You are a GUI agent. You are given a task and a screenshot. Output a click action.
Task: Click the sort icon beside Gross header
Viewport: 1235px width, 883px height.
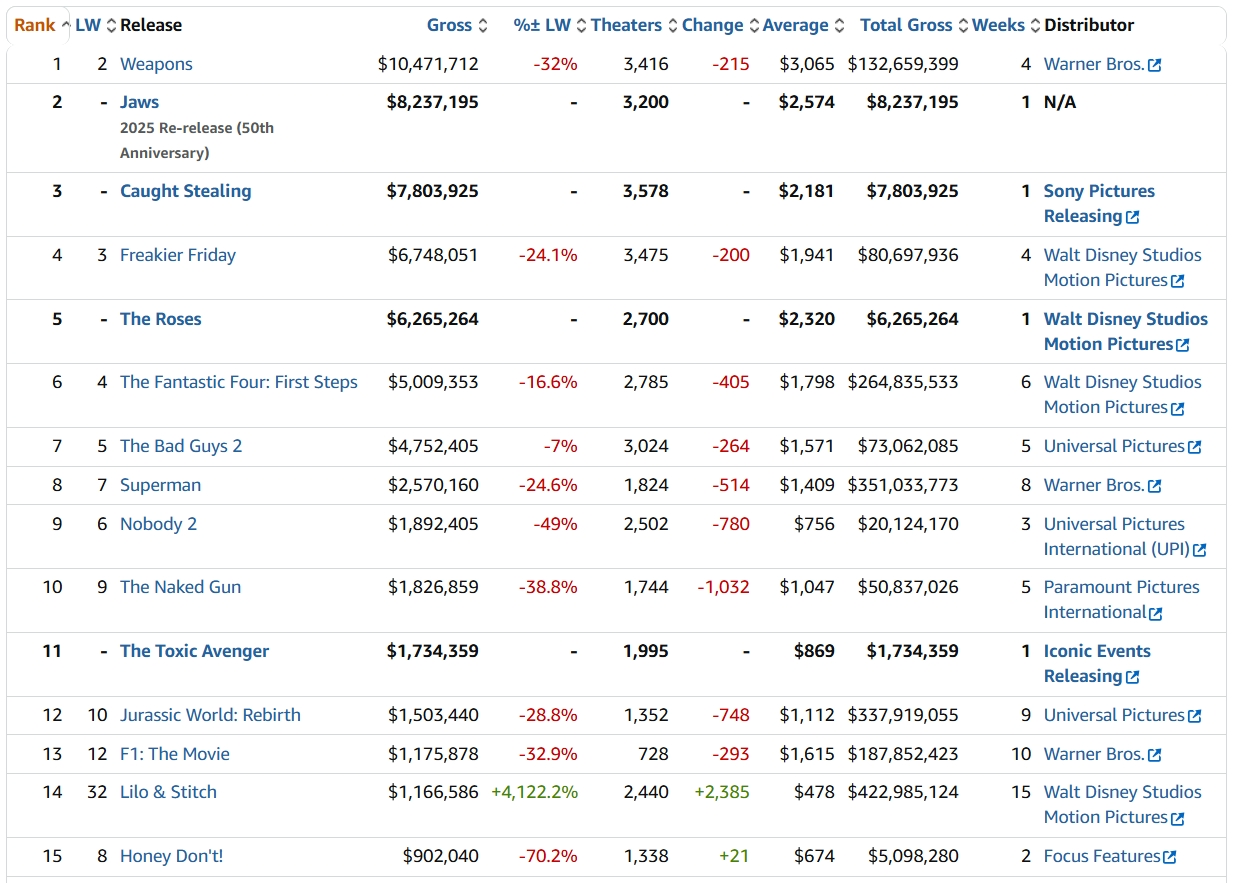pos(483,25)
